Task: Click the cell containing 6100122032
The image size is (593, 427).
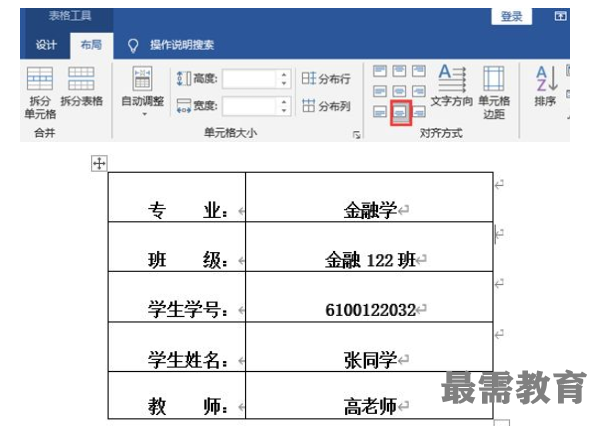Action: click(x=369, y=297)
